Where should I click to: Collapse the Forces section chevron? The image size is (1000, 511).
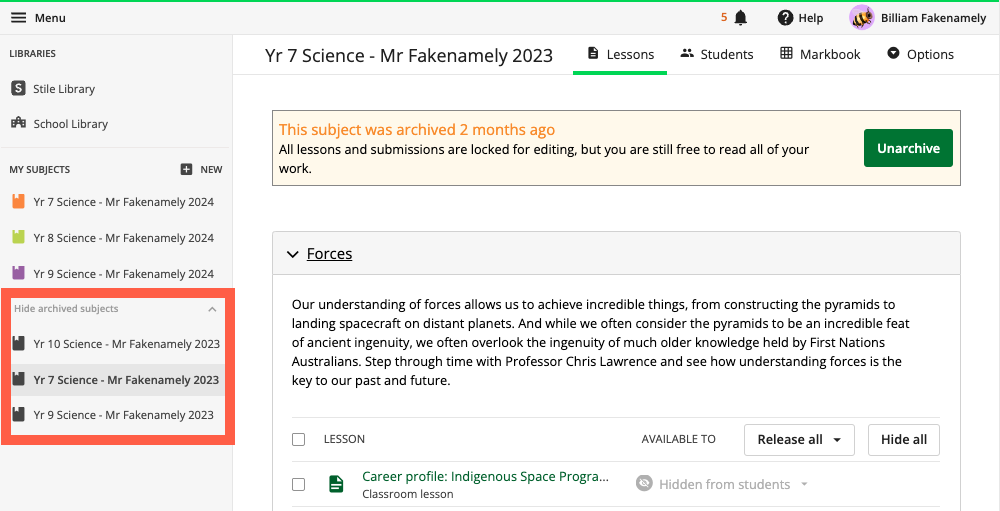coord(293,254)
